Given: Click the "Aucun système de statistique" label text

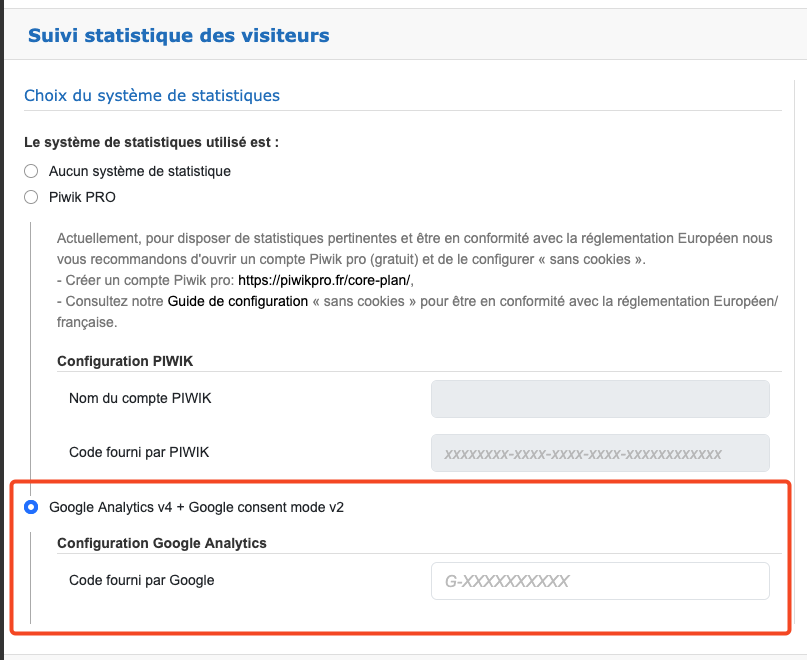Looking at the screenshot, I should pyautogui.click(x=139, y=171).
